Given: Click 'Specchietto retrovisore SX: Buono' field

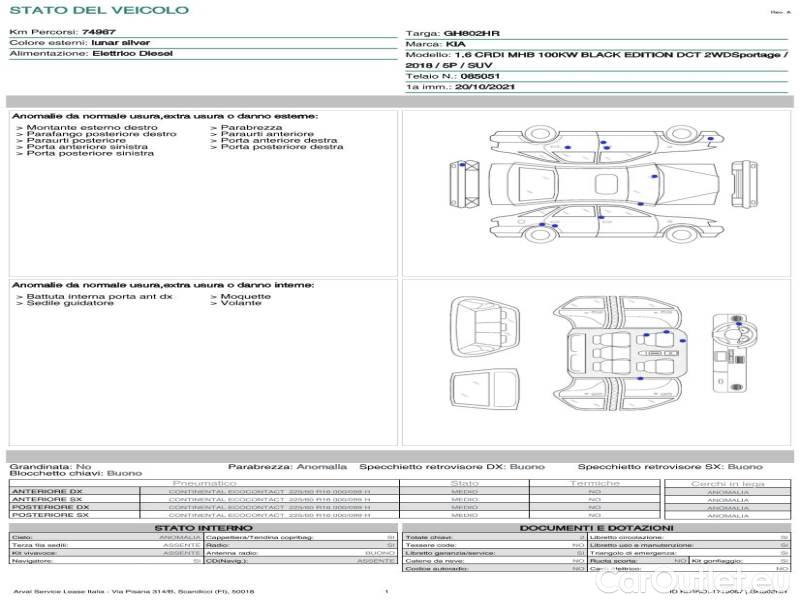Looking at the screenshot, I should click(670, 467).
